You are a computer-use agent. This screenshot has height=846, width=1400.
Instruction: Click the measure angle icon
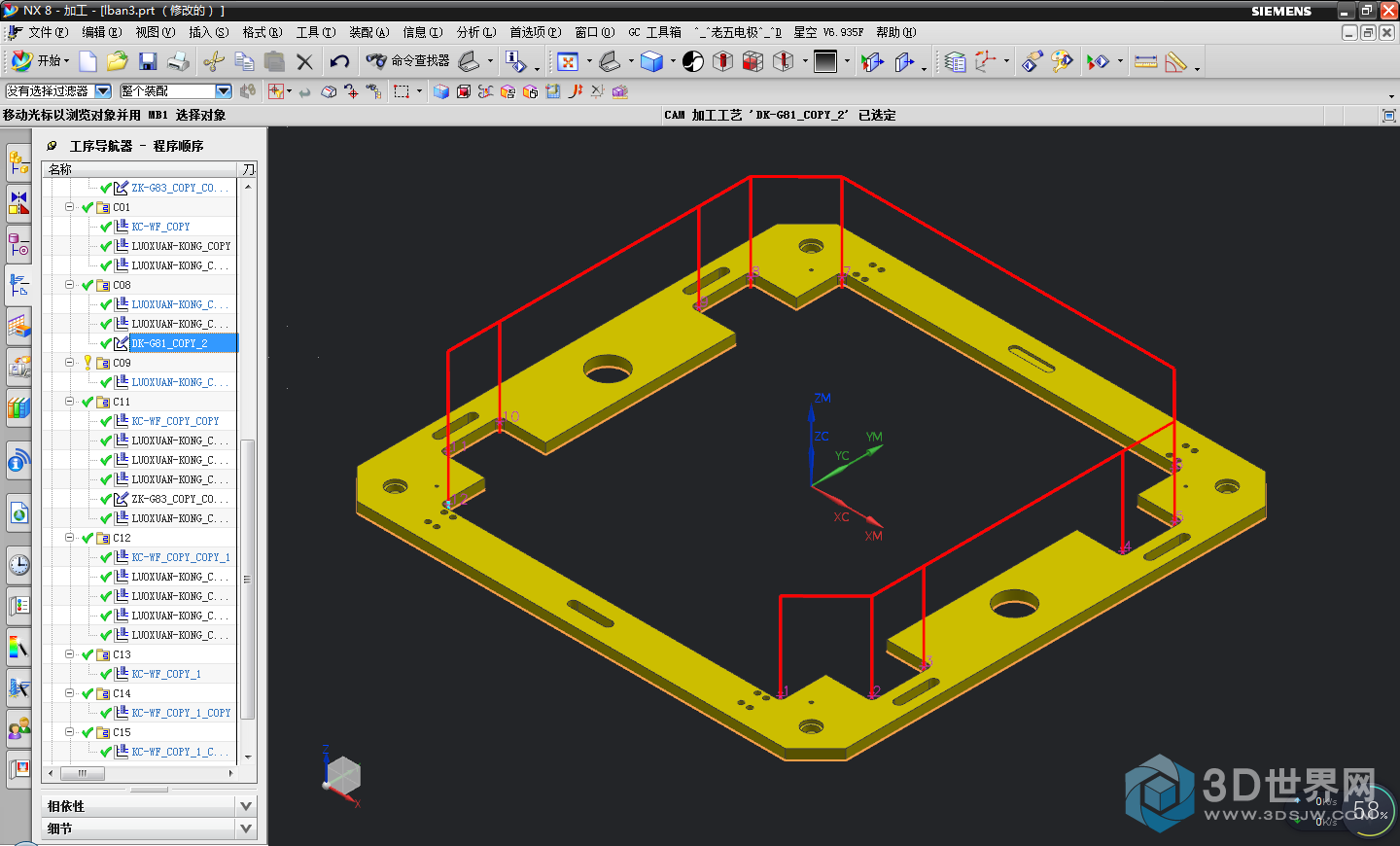(x=1175, y=61)
